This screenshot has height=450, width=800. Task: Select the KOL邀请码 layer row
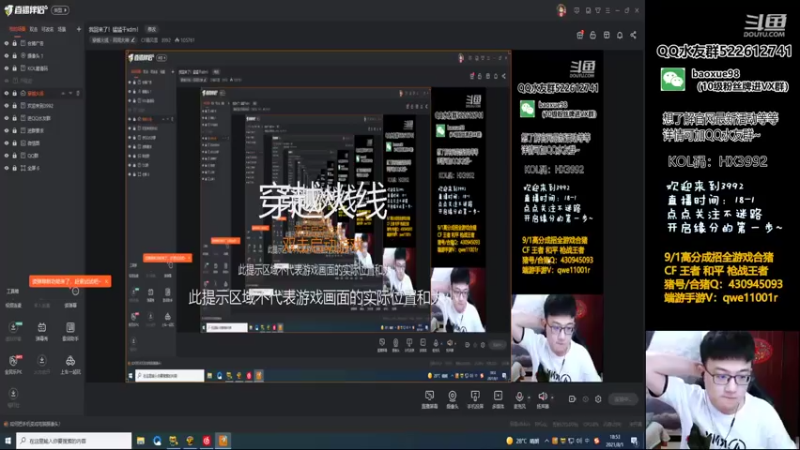(x=42, y=68)
